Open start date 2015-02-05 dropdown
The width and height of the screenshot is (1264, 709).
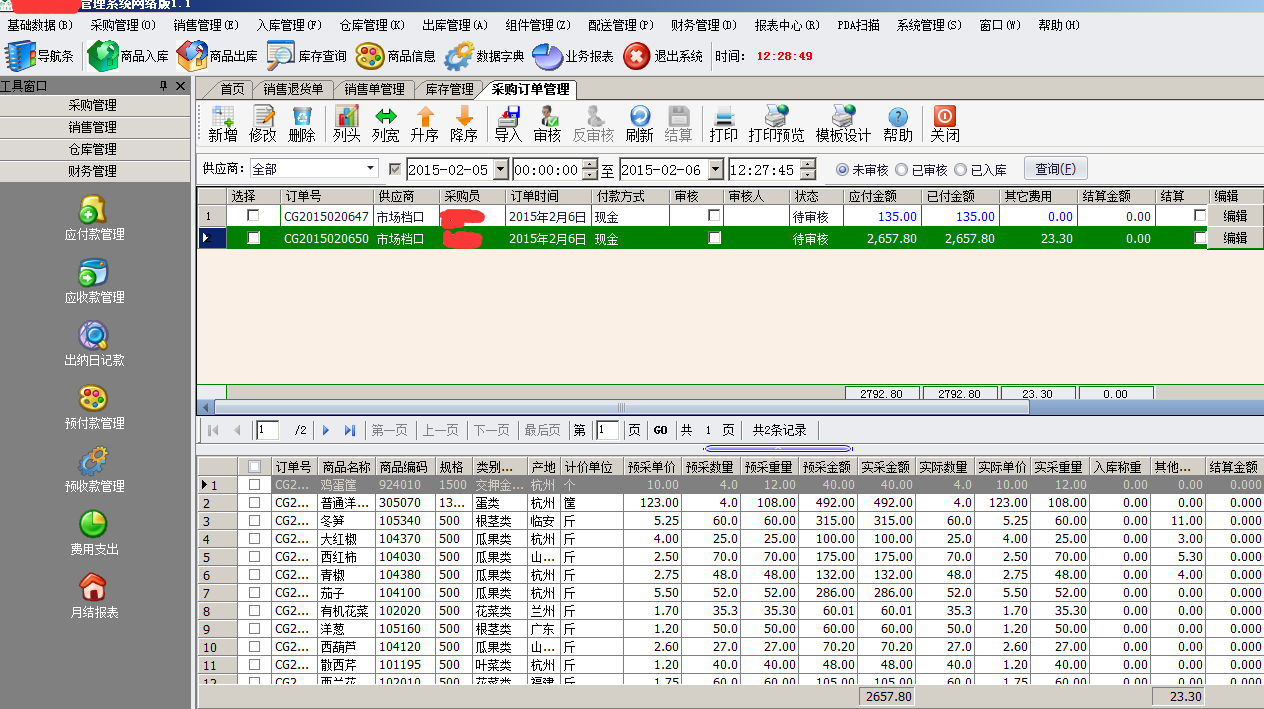(x=502, y=170)
